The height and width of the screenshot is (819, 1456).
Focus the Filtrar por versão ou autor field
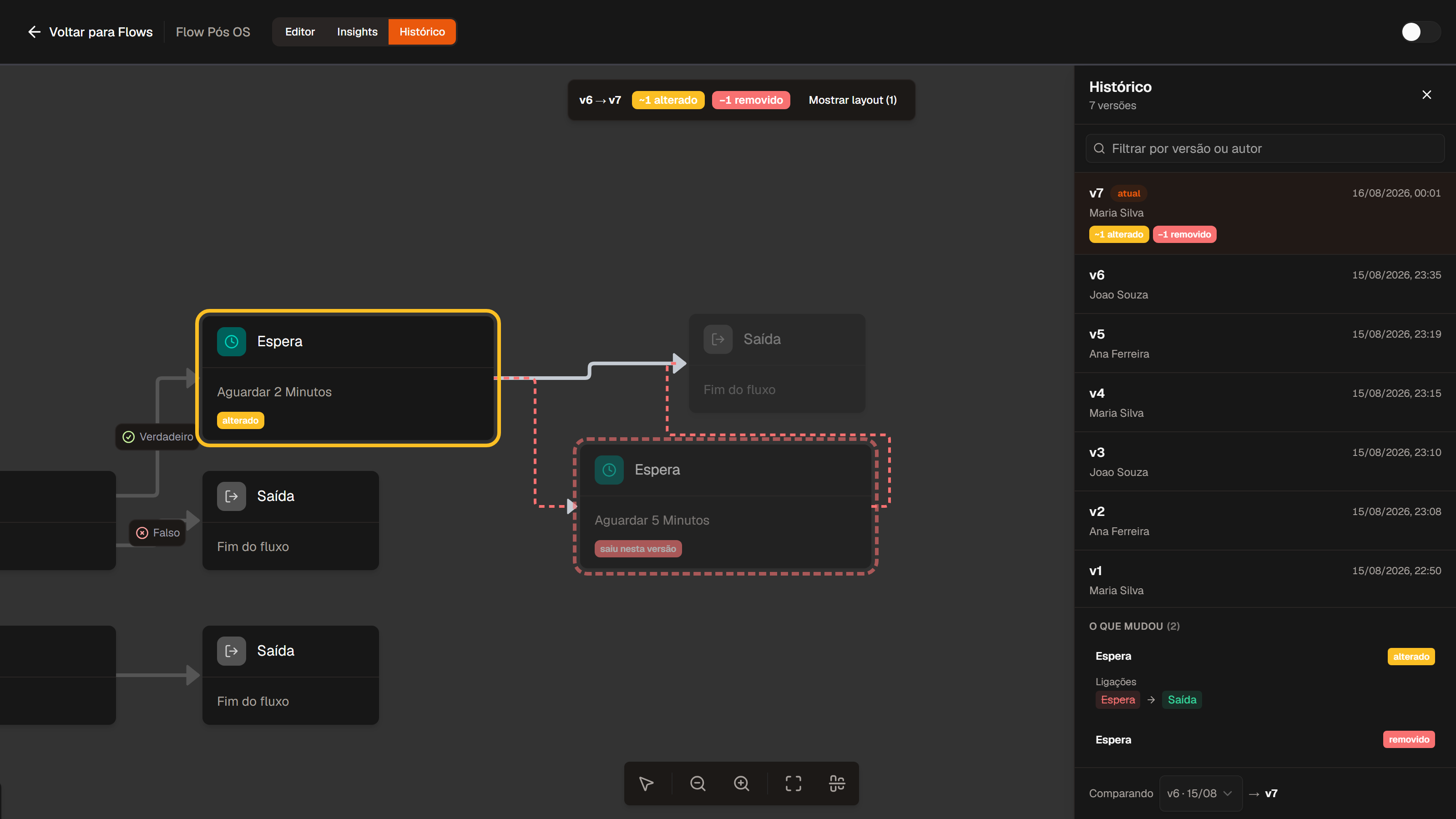tap(1265, 149)
